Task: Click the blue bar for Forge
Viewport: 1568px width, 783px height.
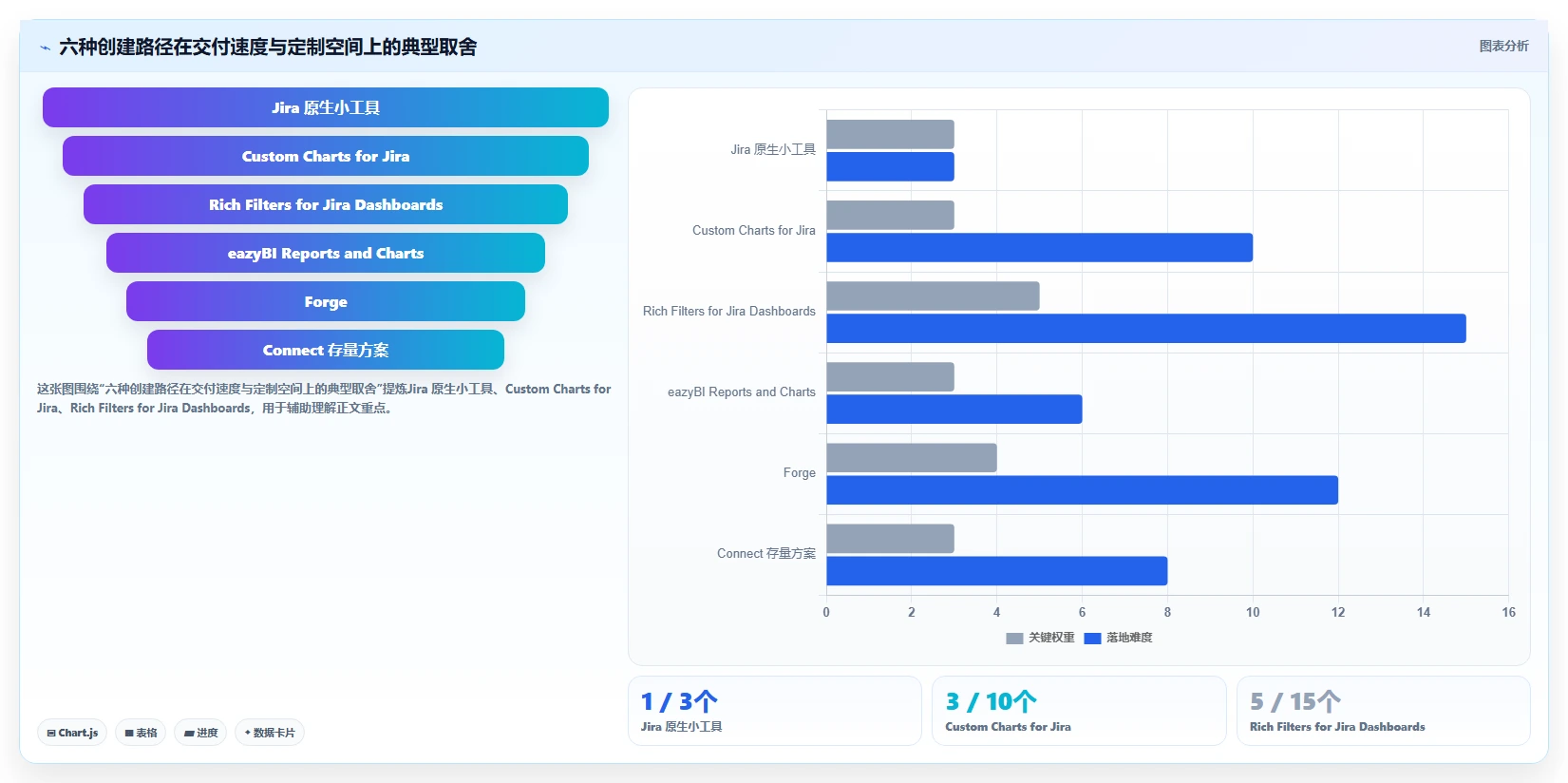Action: [1082, 489]
